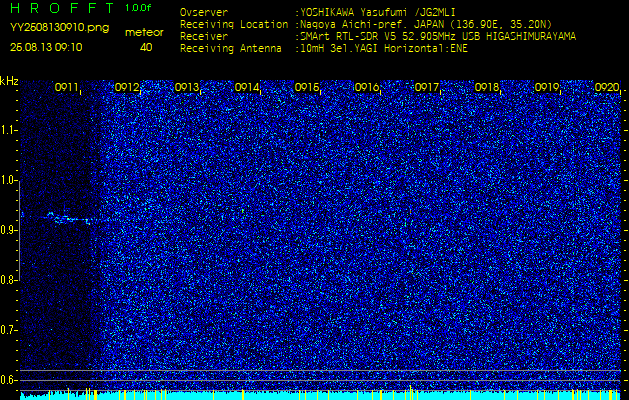Click the 0.7 frequency axis label

point(8,331)
